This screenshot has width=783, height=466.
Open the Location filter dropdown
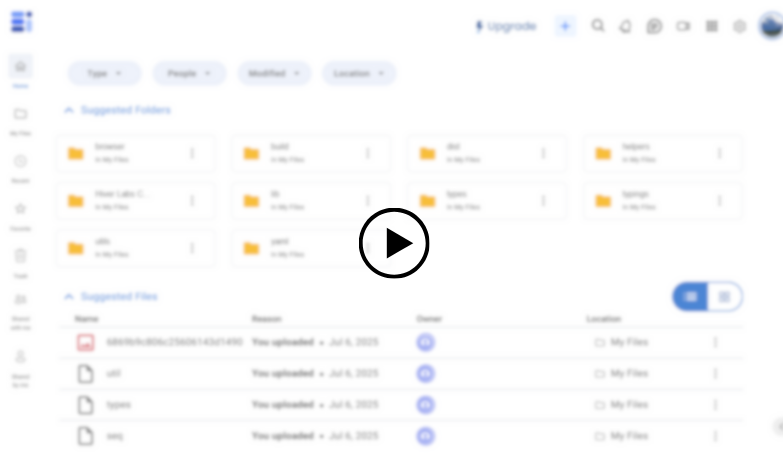(x=359, y=73)
